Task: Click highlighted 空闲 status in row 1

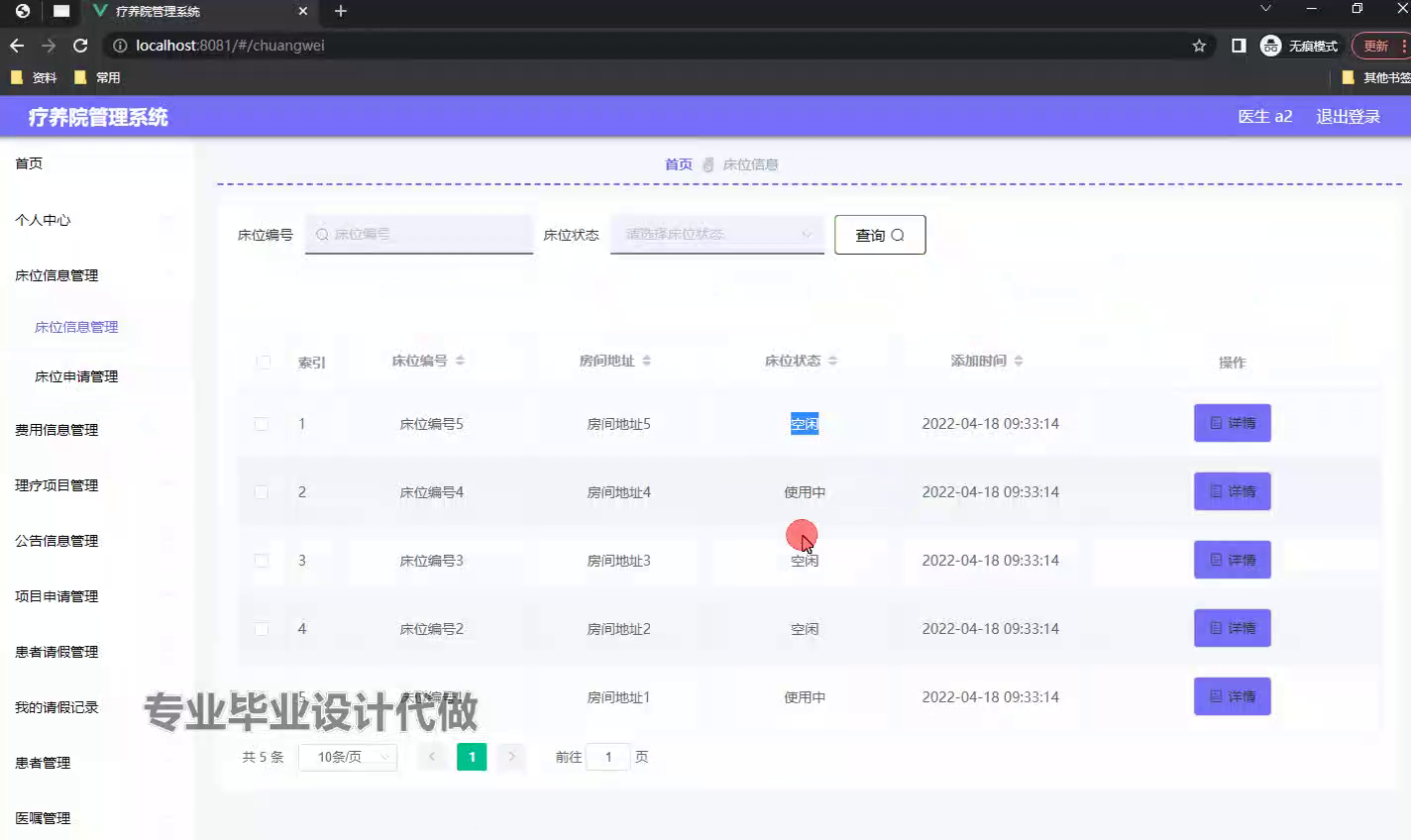Action: pos(805,424)
